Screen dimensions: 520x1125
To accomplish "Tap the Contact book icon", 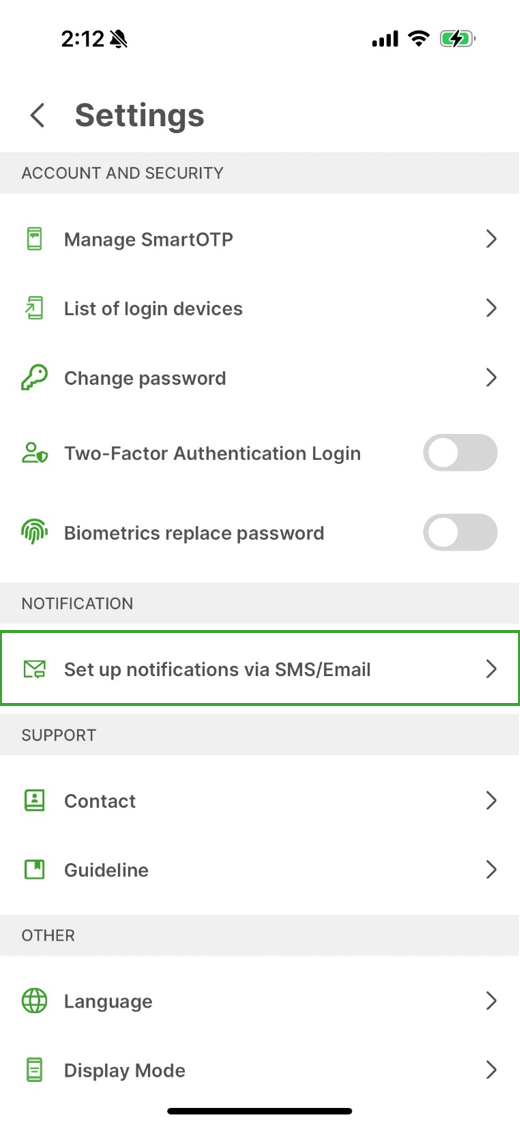I will (34, 801).
